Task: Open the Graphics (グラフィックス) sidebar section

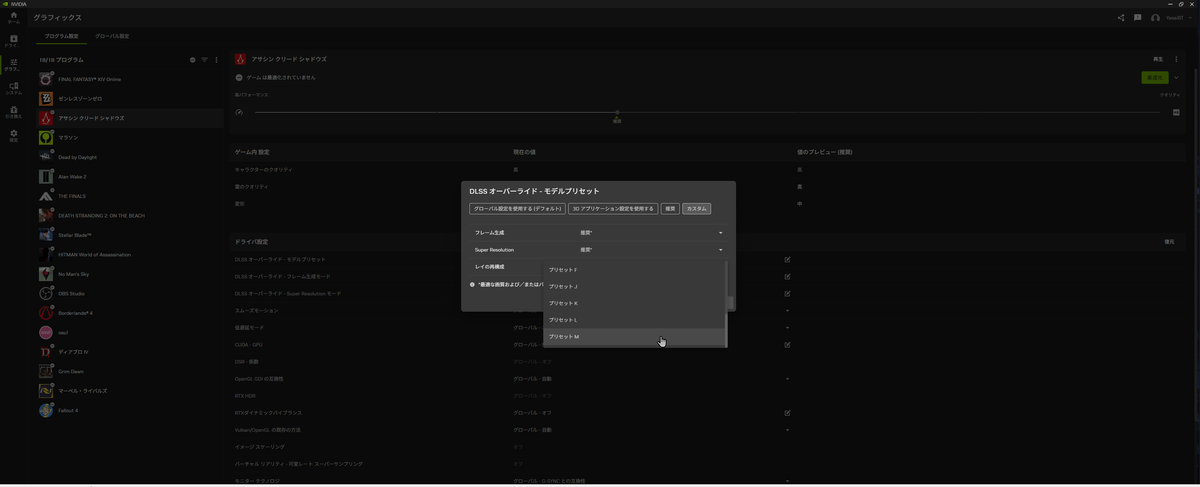Action: click(x=13, y=64)
